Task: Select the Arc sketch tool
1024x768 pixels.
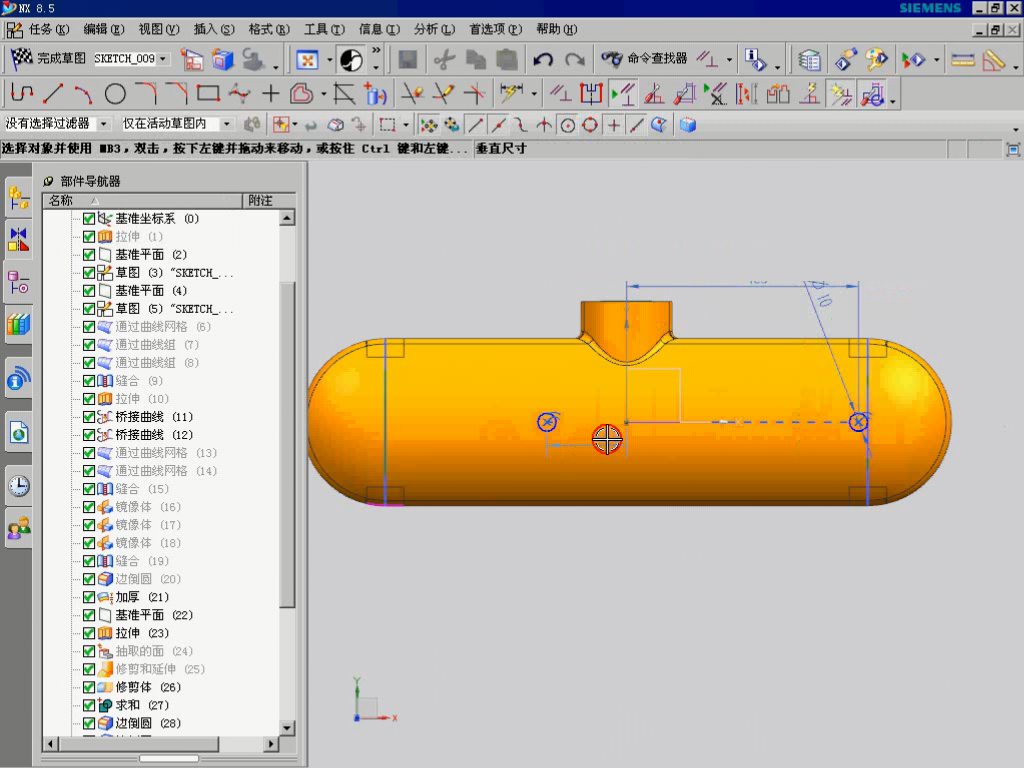Action: [84, 93]
